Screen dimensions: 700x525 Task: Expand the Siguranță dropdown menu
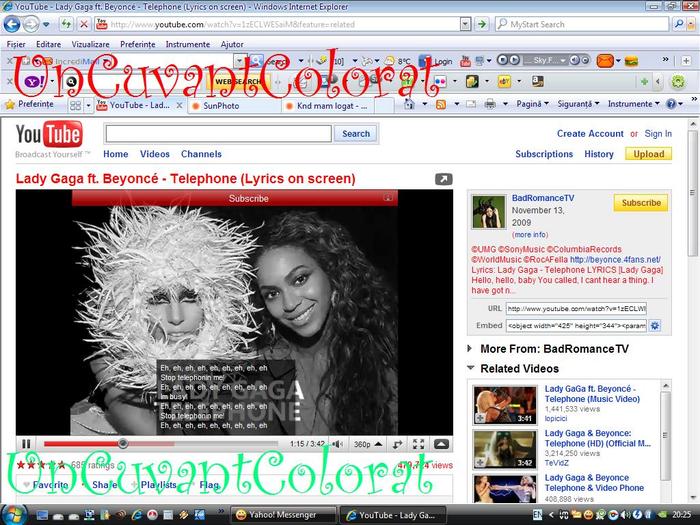(578, 104)
